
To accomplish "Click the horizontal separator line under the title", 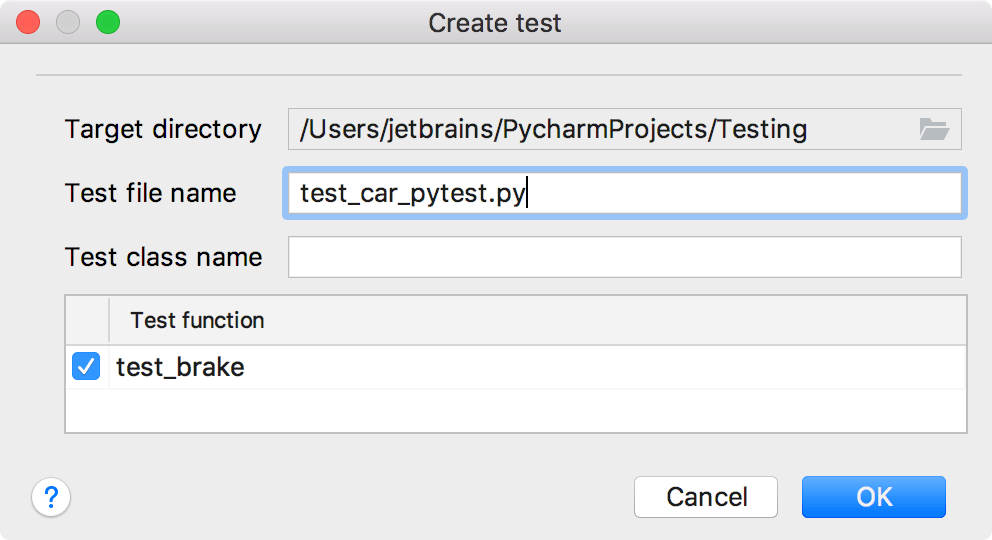I will pyautogui.click(x=499, y=75).
